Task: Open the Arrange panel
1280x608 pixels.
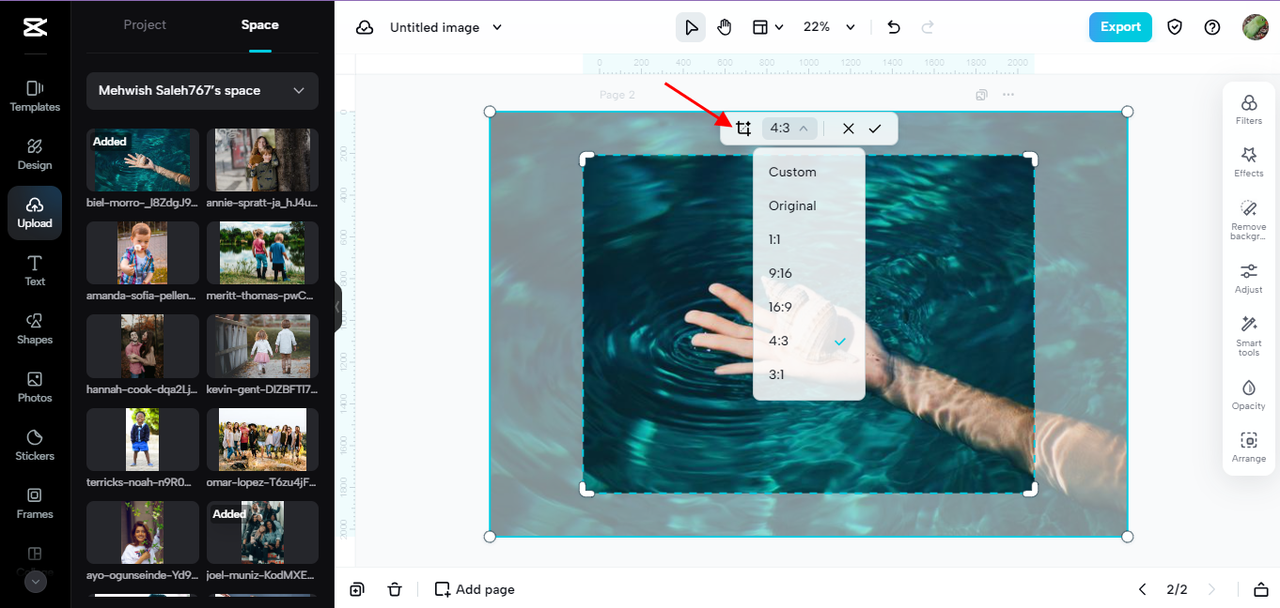Action: click(1249, 447)
